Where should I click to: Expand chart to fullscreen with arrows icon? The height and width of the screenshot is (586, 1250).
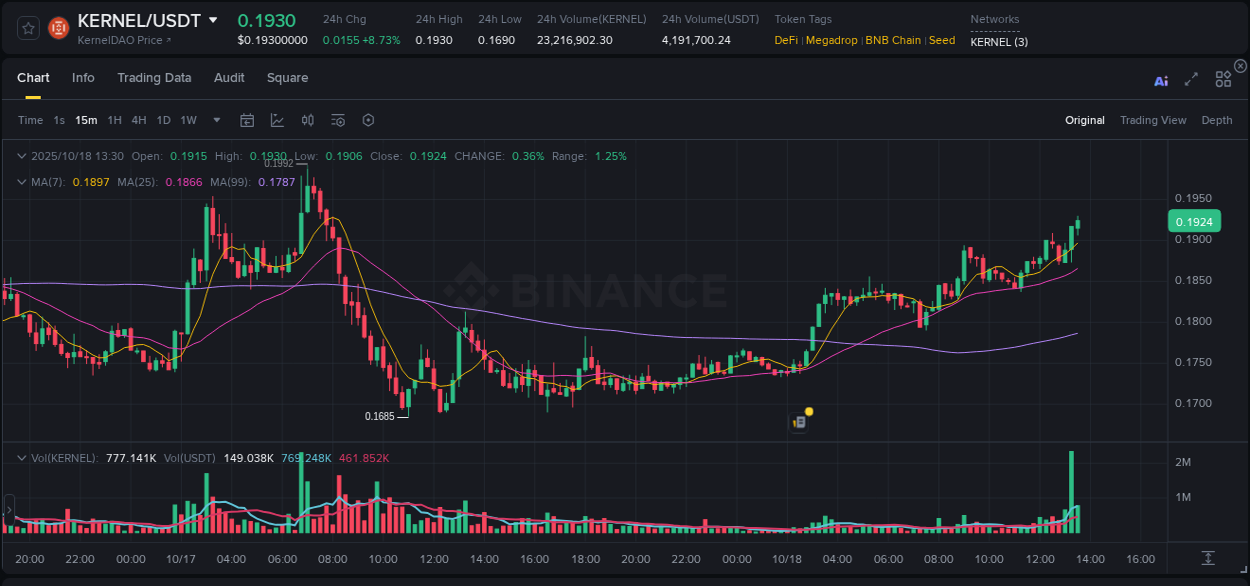(x=1191, y=79)
